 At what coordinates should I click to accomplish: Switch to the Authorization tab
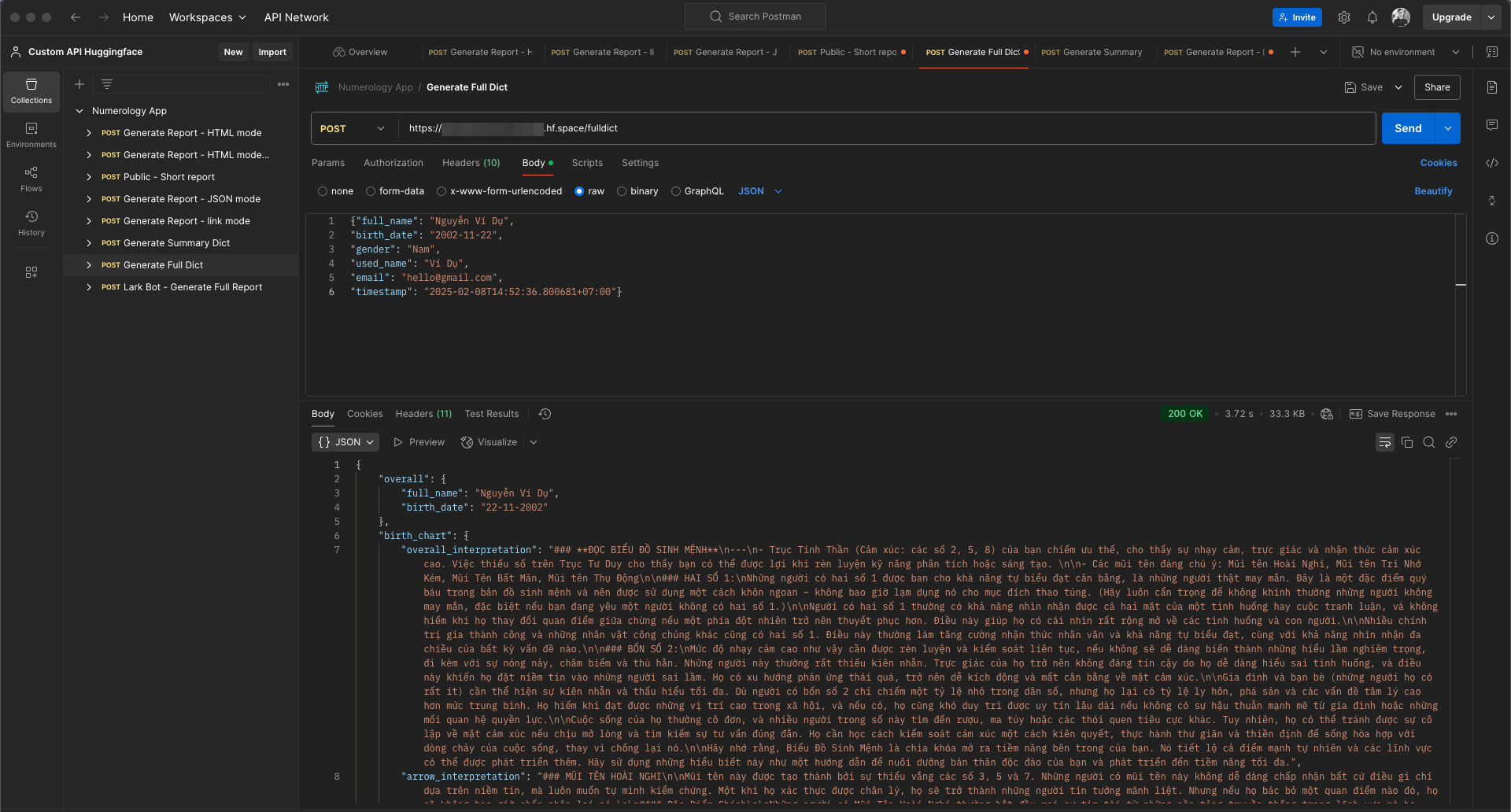tap(393, 163)
